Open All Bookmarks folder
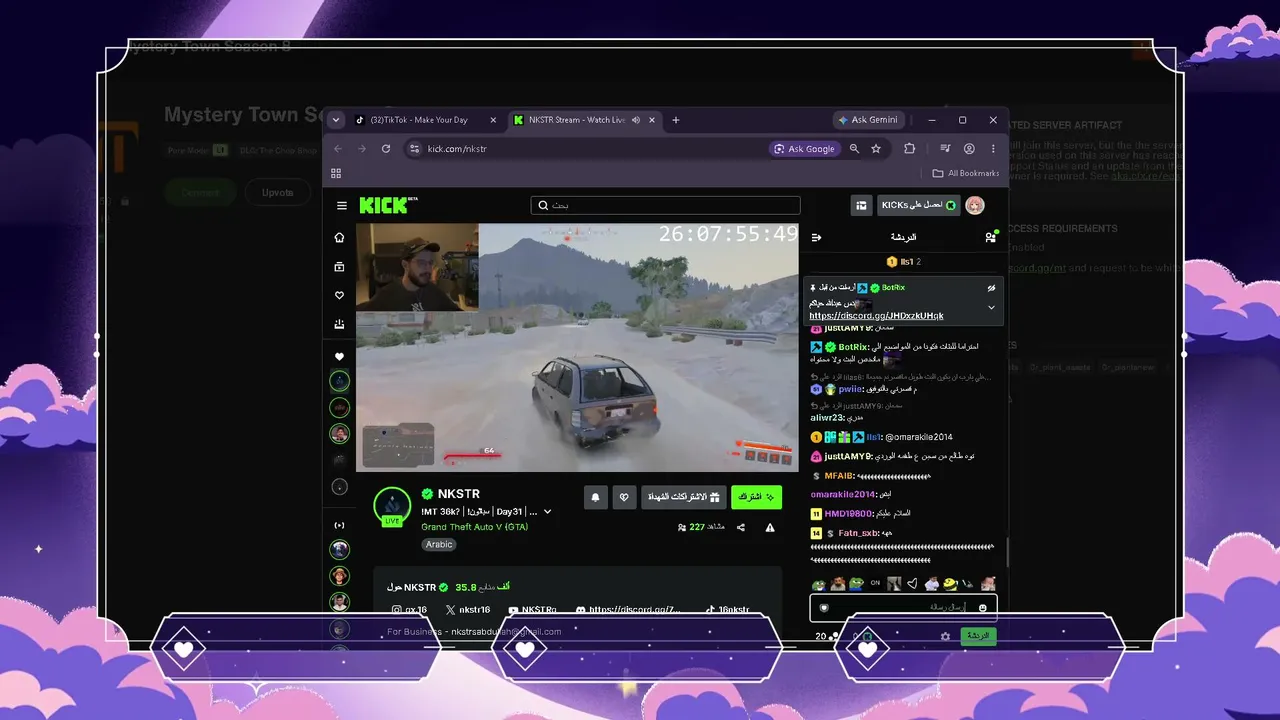Screen dimensions: 1280x720 point(966,173)
